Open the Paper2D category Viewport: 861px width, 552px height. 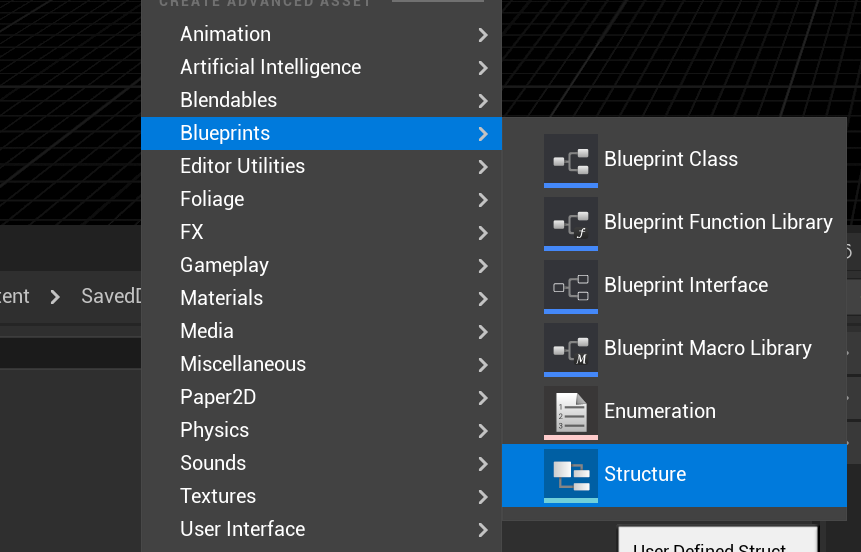321,397
